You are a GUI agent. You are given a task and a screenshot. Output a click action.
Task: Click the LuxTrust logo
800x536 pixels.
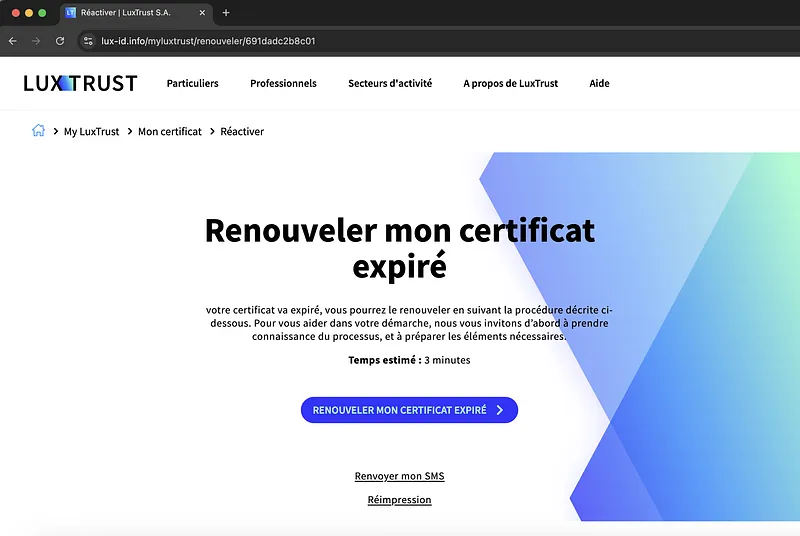click(81, 83)
